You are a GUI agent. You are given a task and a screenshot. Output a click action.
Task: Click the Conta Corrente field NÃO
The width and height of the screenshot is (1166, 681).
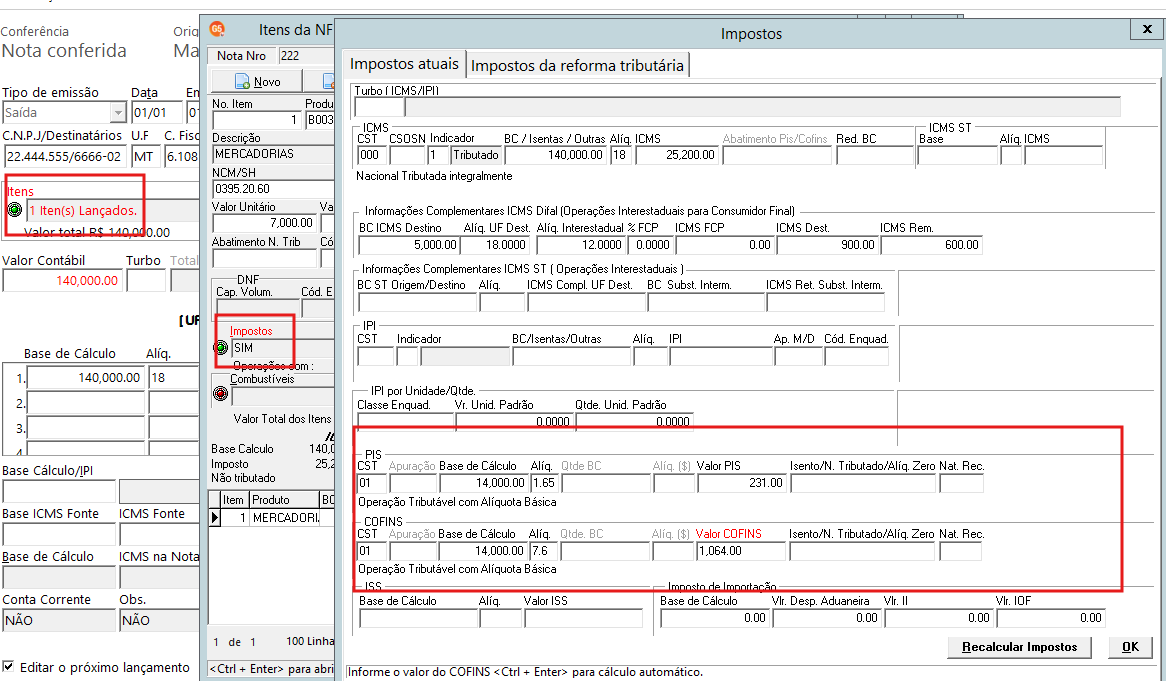pos(59,621)
